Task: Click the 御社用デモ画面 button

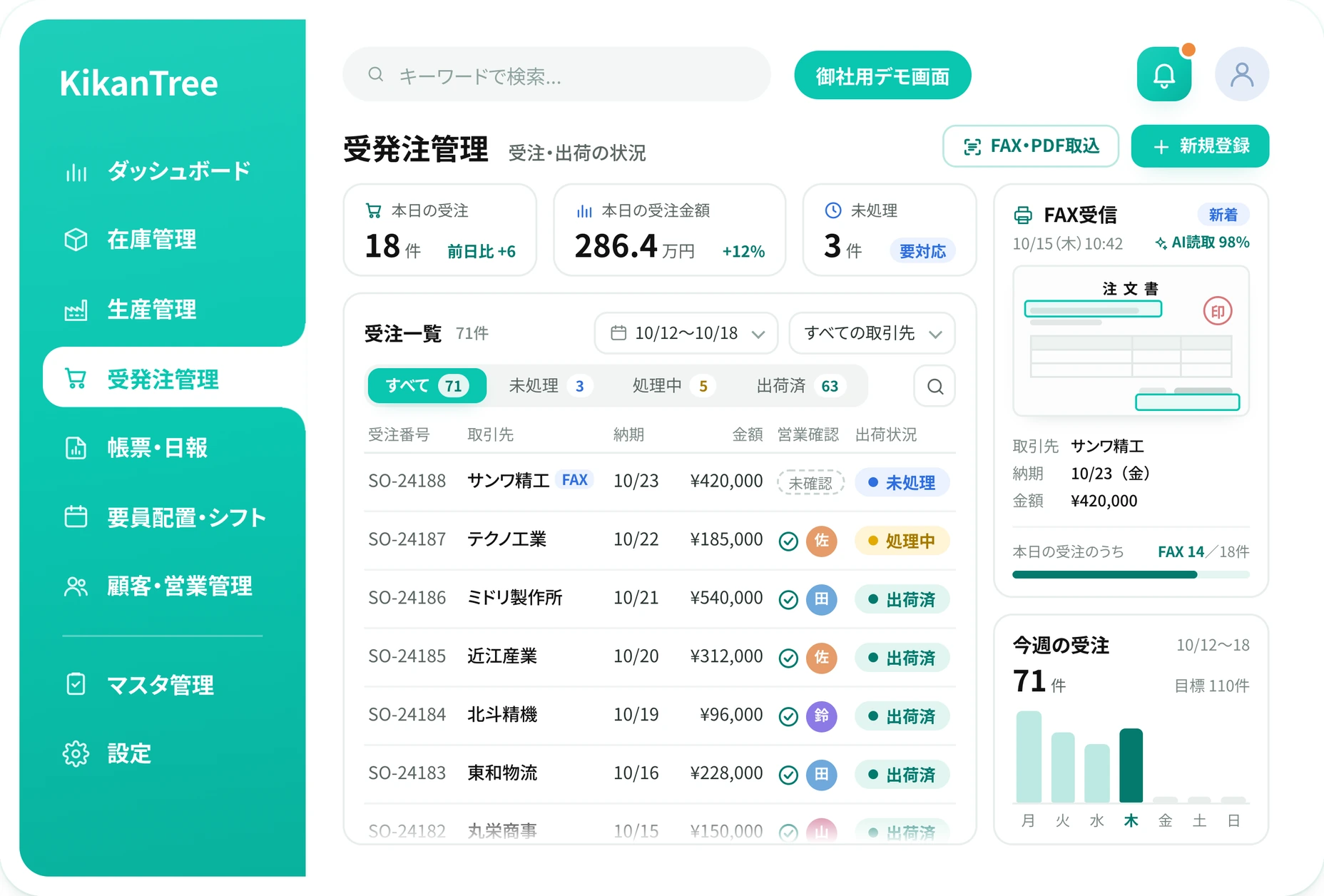Action: (x=882, y=76)
